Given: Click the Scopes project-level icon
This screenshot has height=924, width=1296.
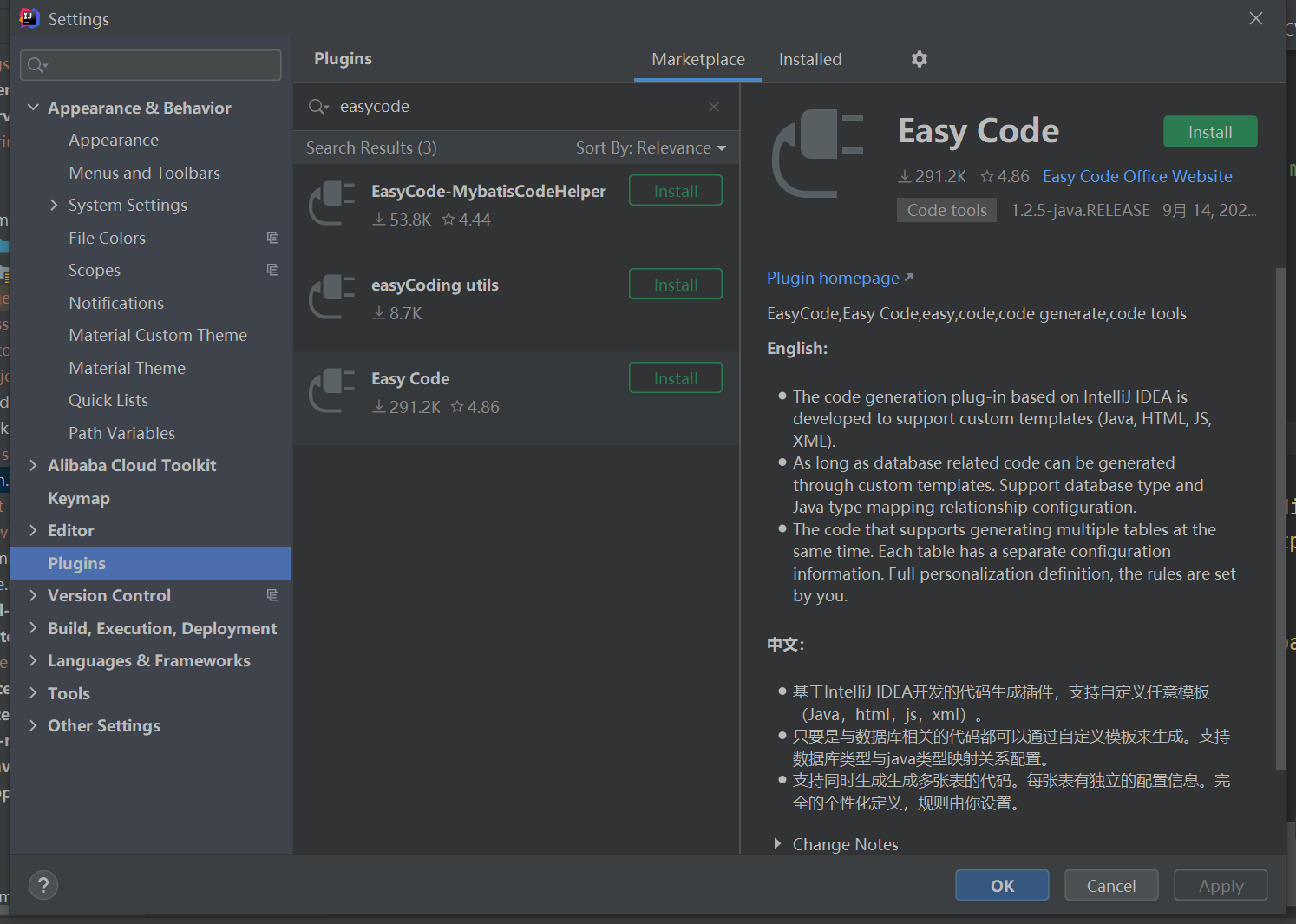Looking at the screenshot, I should tap(272, 270).
